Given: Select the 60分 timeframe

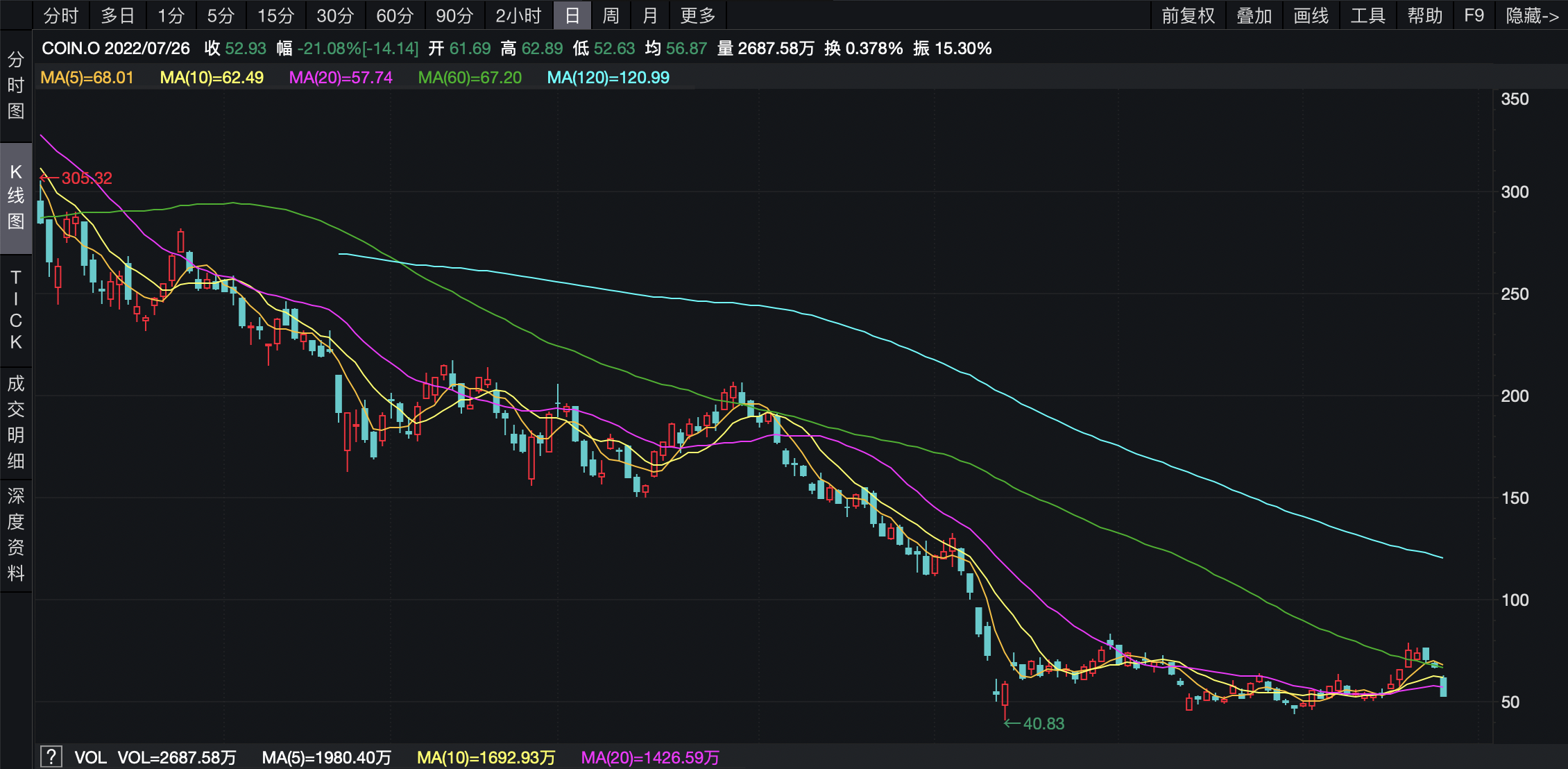Looking at the screenshot, I should point(394,15).
